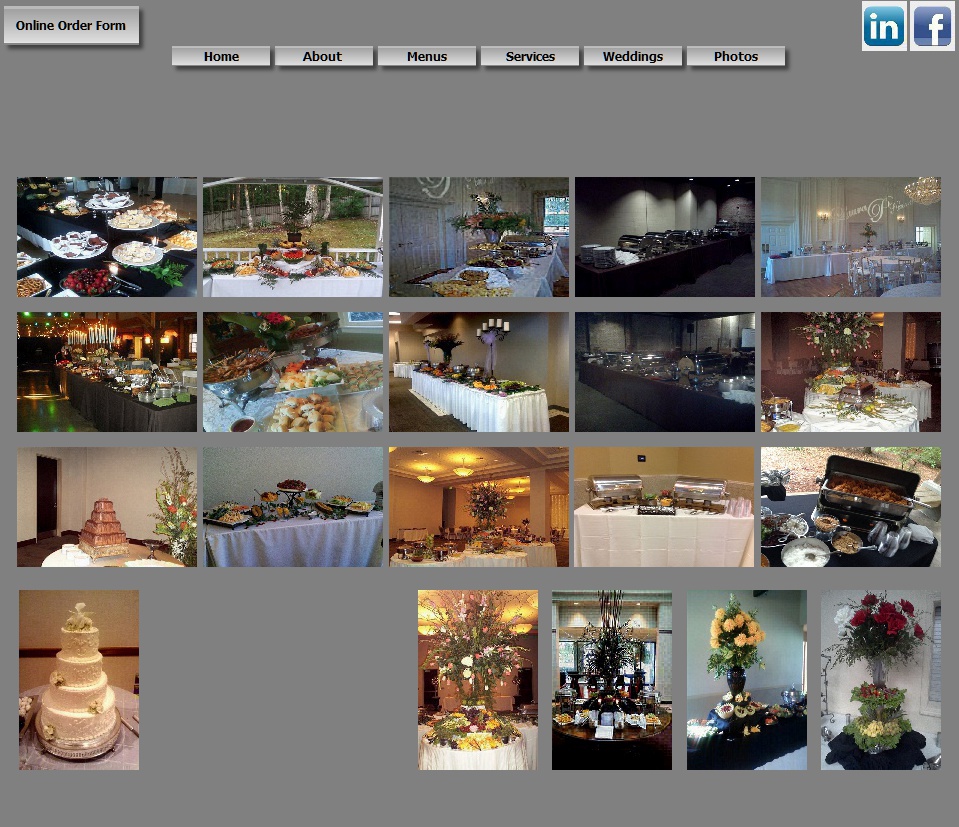Image resolution: width=959 pixels, height=827 pixels.
Task: Click the Photos navigation button
Action: click(x=736, y=57)
